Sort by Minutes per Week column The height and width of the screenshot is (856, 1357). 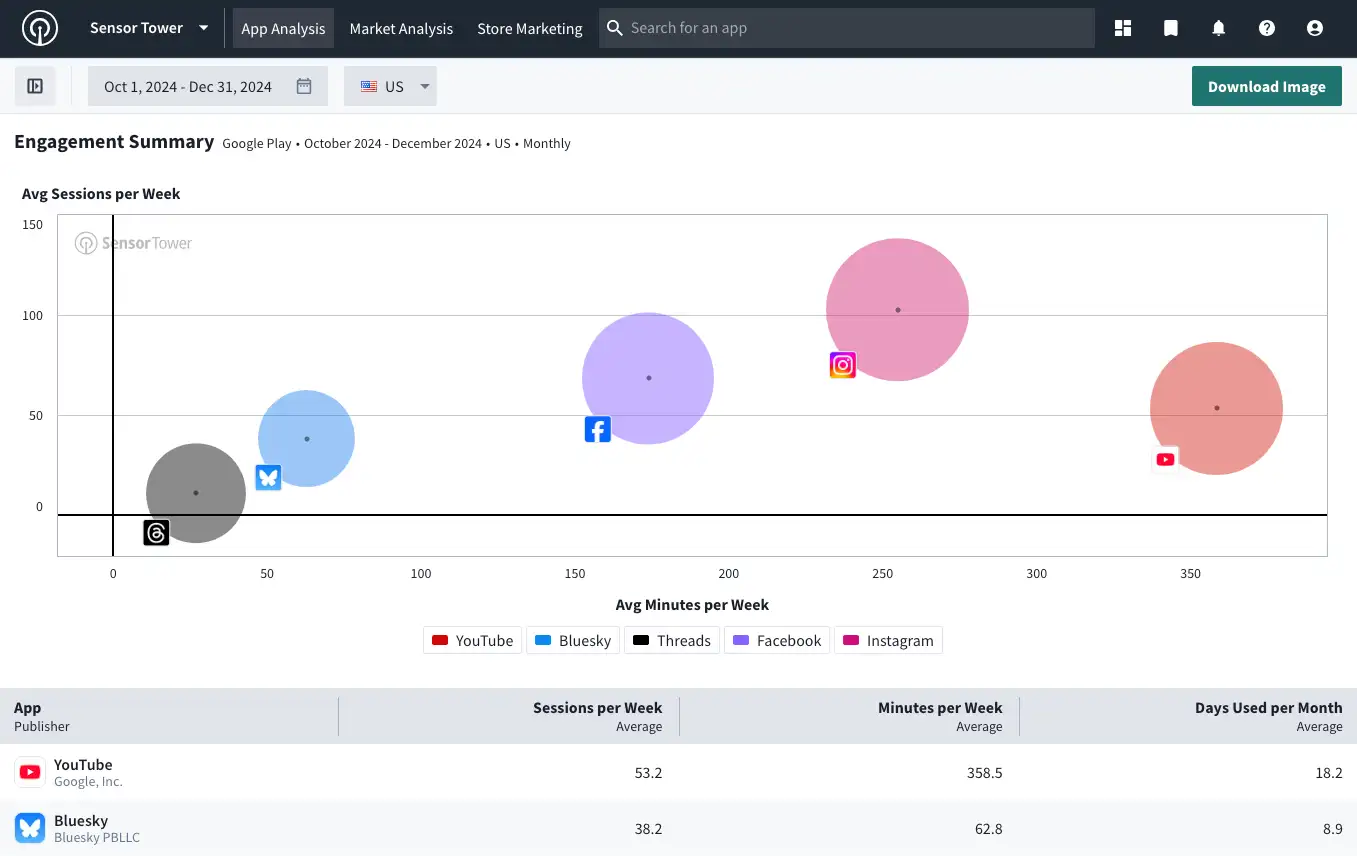[x=940, y=716]
